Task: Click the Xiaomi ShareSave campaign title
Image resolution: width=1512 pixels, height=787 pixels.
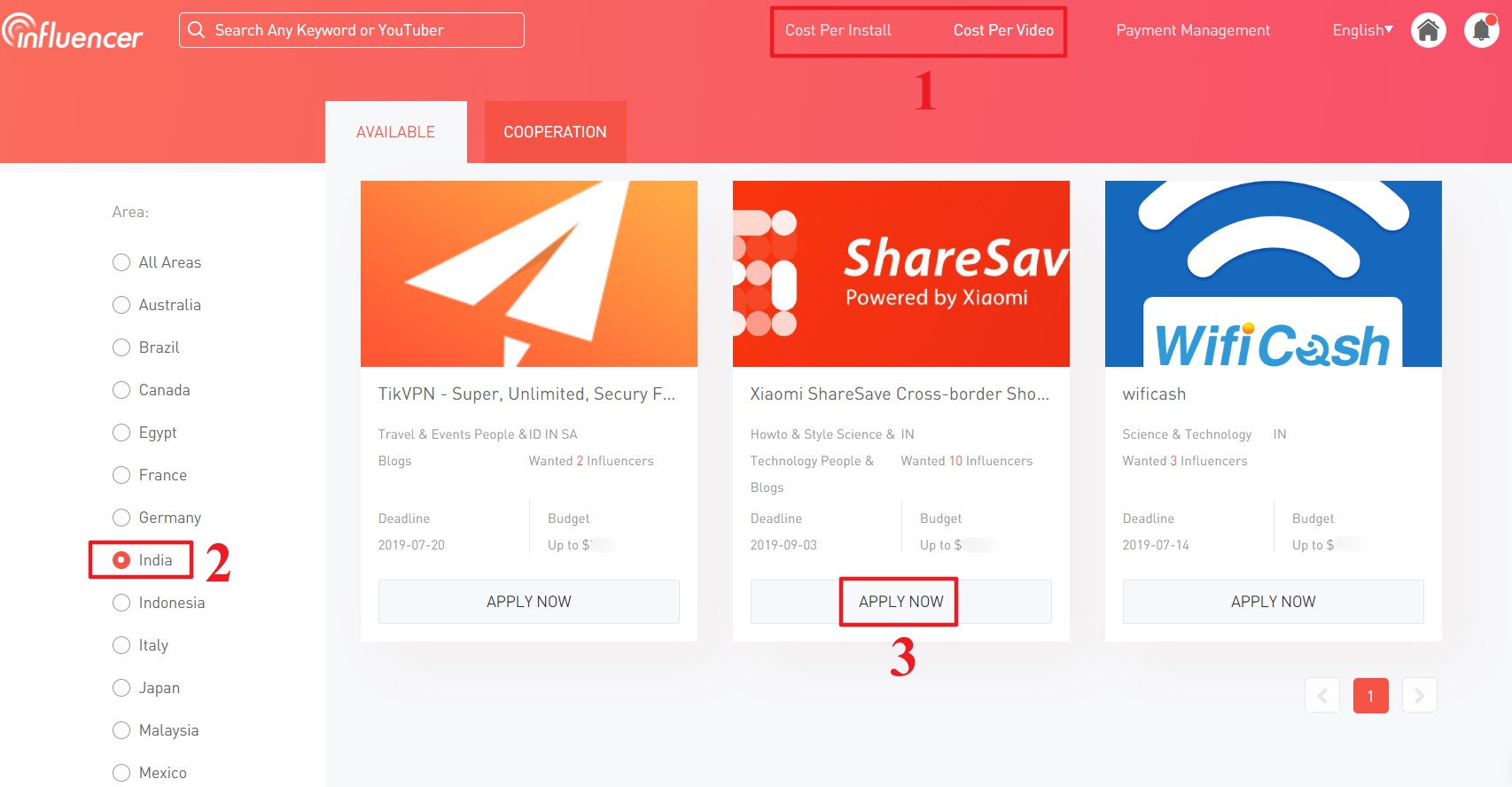Action: pos(900,394)
